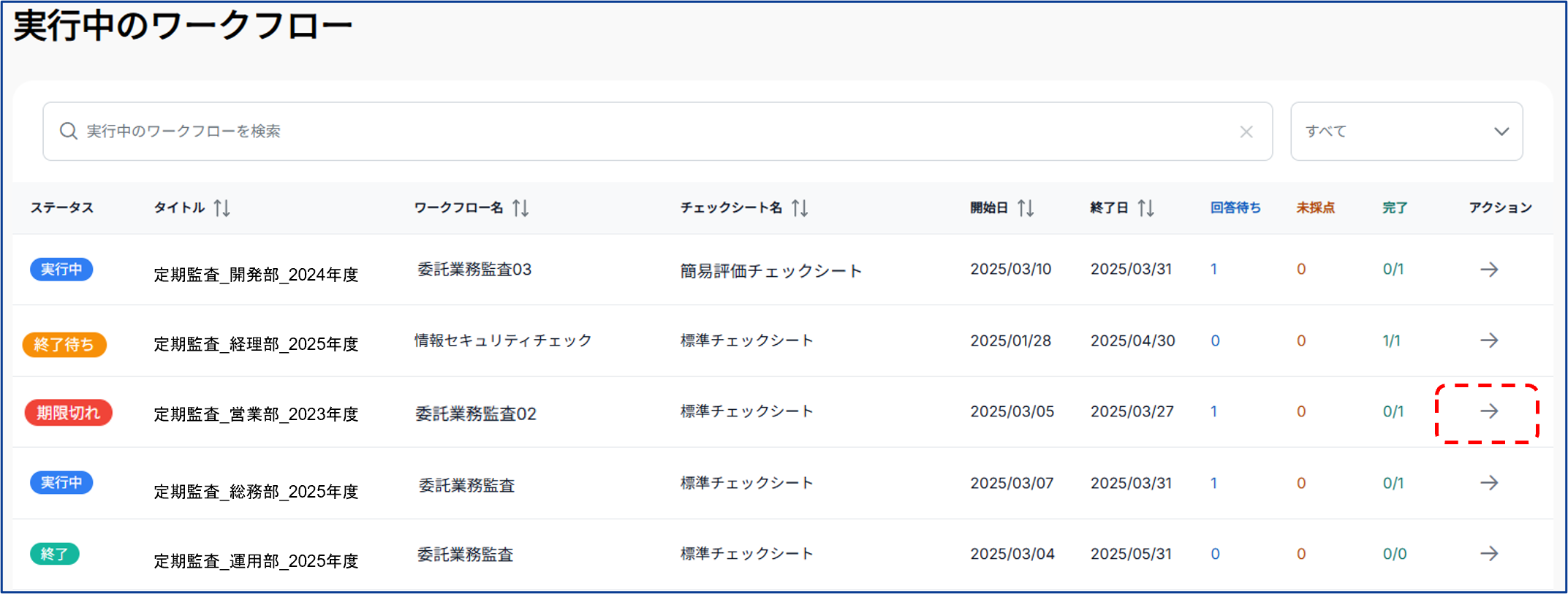Click the 期限切れ status badge
1568x594 pixels.
(x=68, y=413)
